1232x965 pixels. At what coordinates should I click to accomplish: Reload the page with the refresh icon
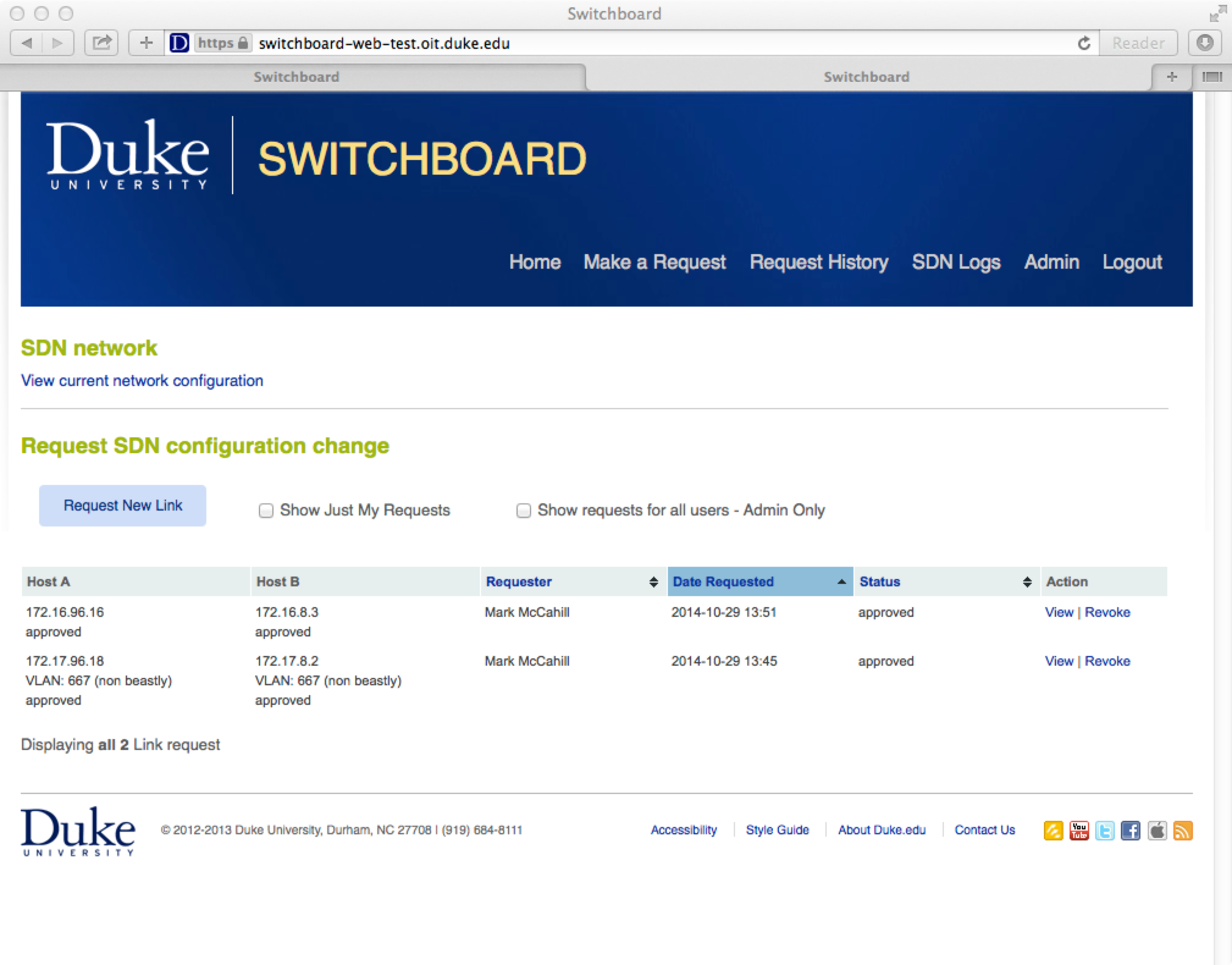point(1084,43)
